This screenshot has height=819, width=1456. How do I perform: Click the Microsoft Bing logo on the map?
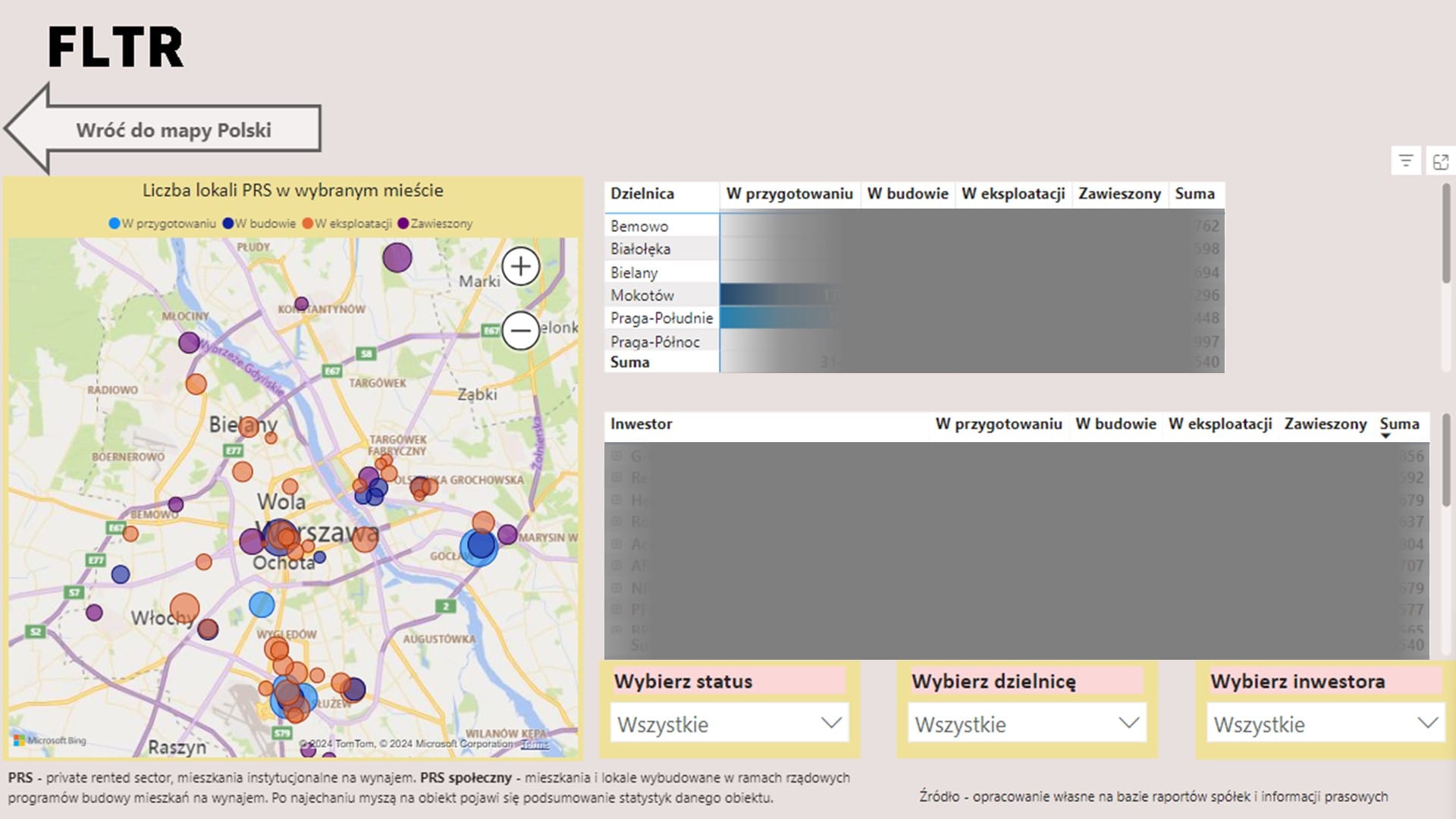[x=50, y=740]
